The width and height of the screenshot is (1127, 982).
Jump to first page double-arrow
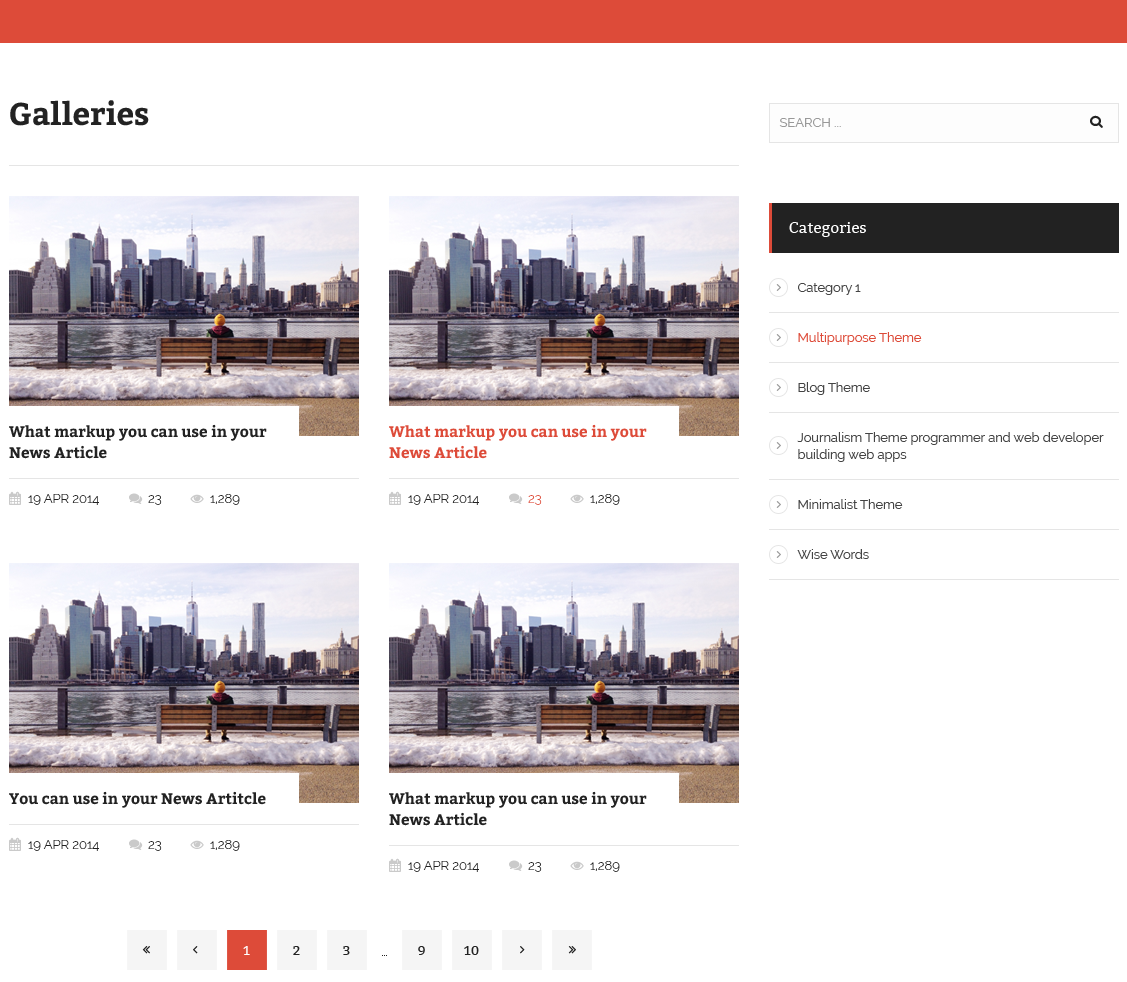[x=146, y=950]
